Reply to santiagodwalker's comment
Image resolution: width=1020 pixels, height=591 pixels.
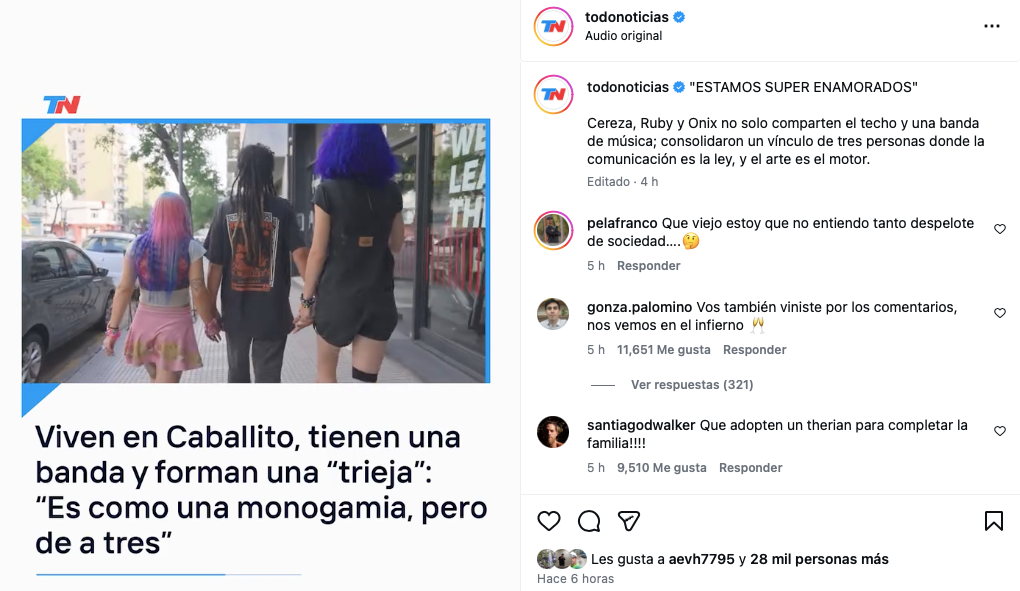pyautogui.click(x=751, y=468)
